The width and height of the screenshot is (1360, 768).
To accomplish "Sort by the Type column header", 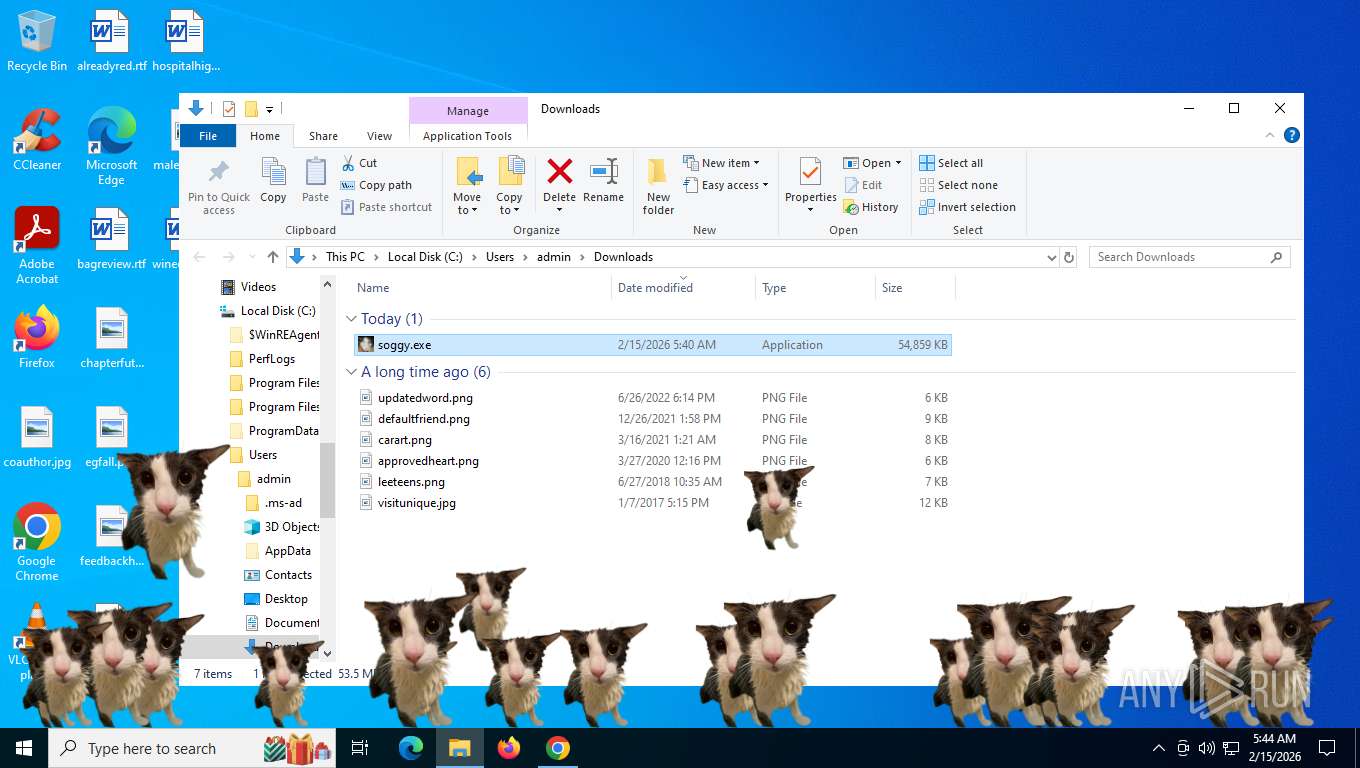I will 815,288.
